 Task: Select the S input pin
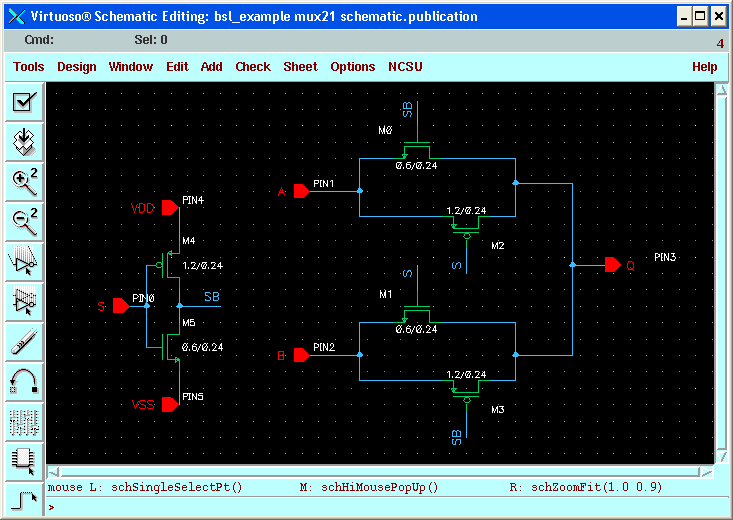[121, 306]
